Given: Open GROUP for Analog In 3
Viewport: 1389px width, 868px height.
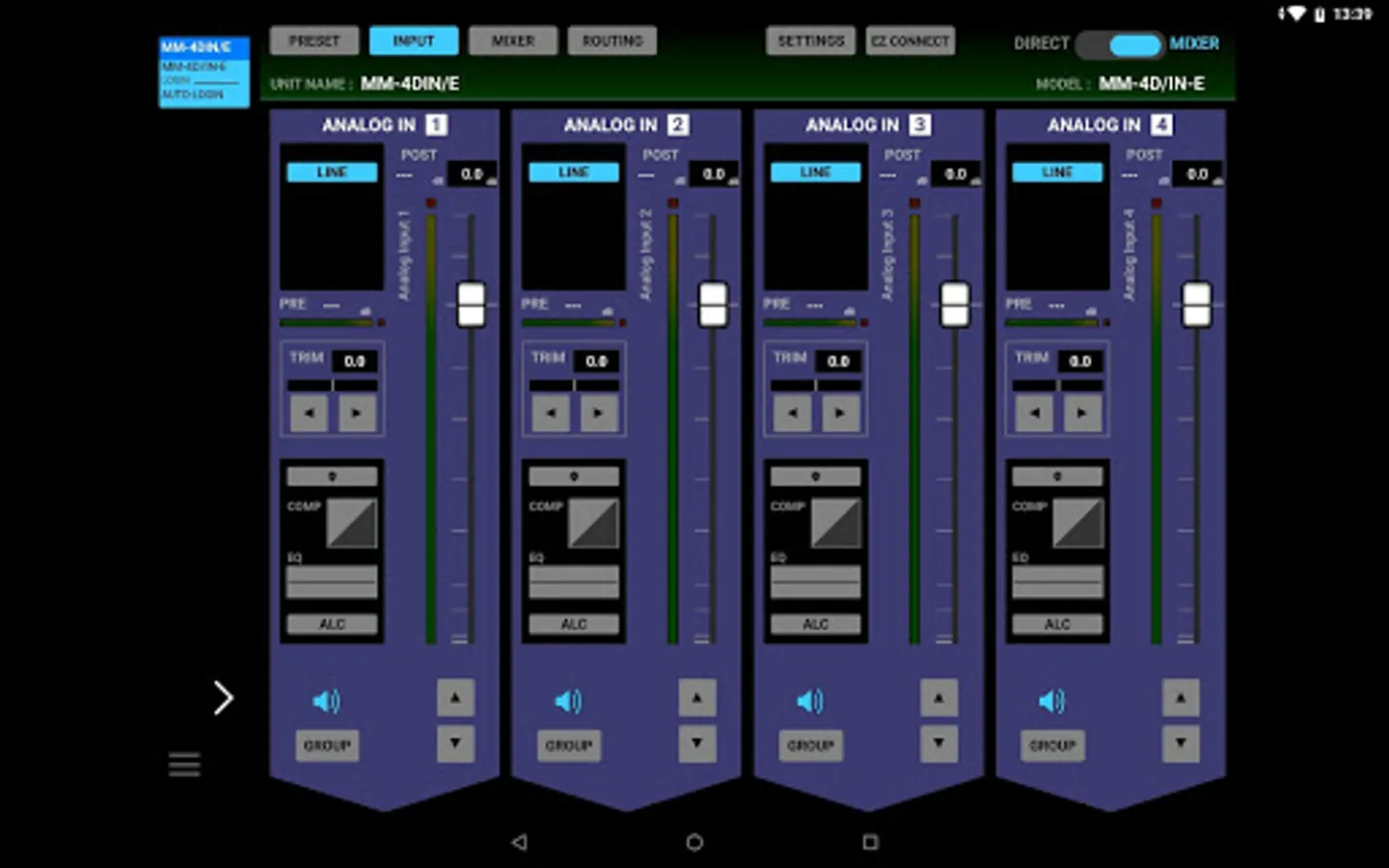Looking at the screenshot, I should coord(811,746).
